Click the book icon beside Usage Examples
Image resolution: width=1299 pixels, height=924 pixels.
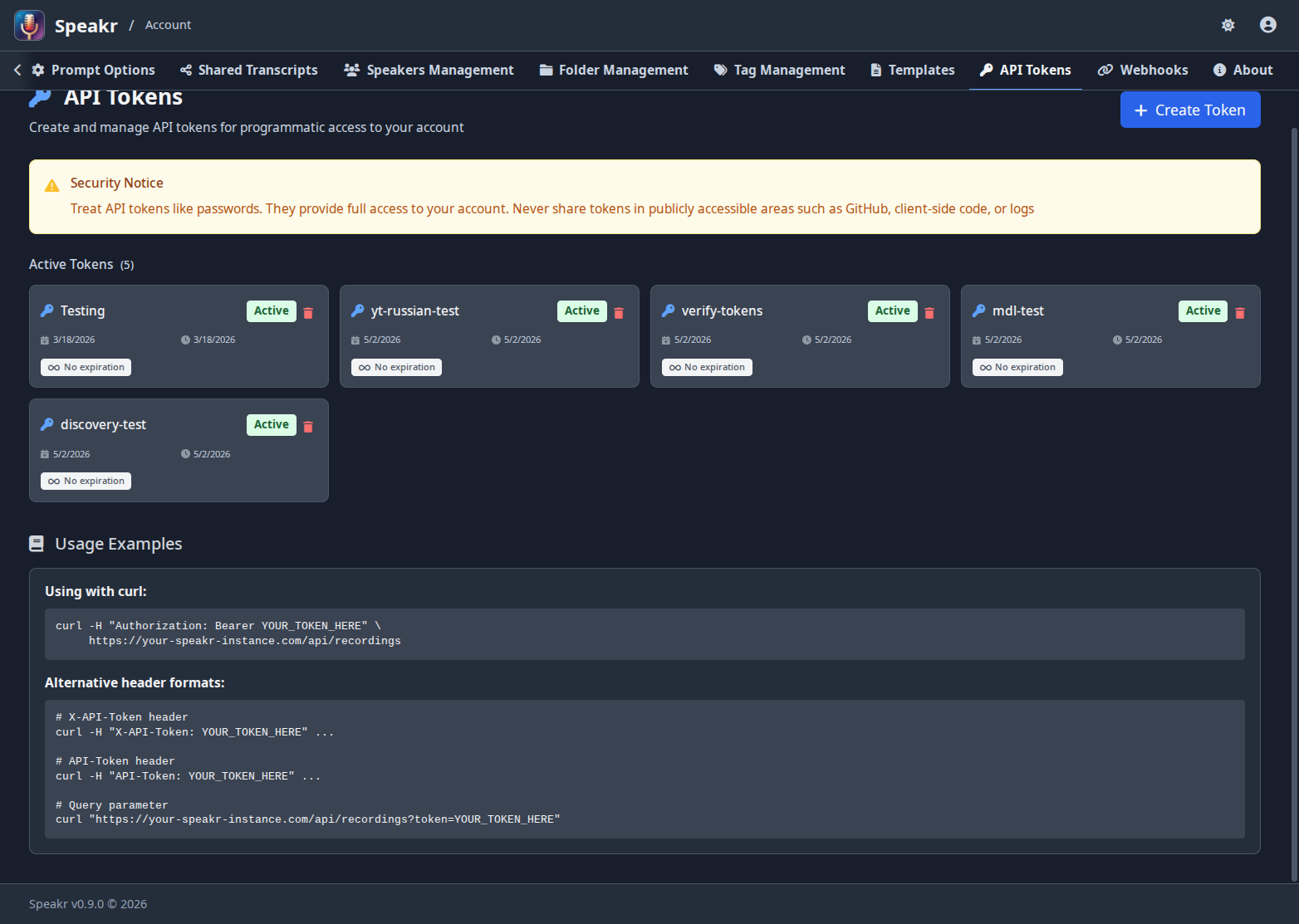tap(37, 544)
